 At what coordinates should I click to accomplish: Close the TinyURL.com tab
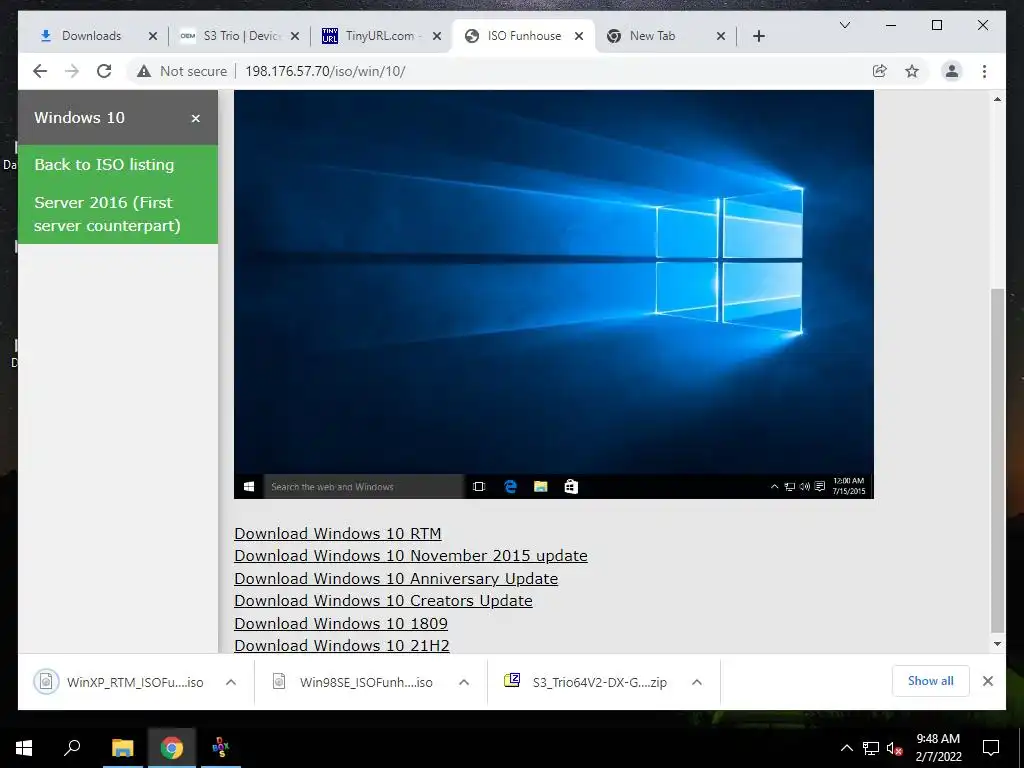coord(437,36)
